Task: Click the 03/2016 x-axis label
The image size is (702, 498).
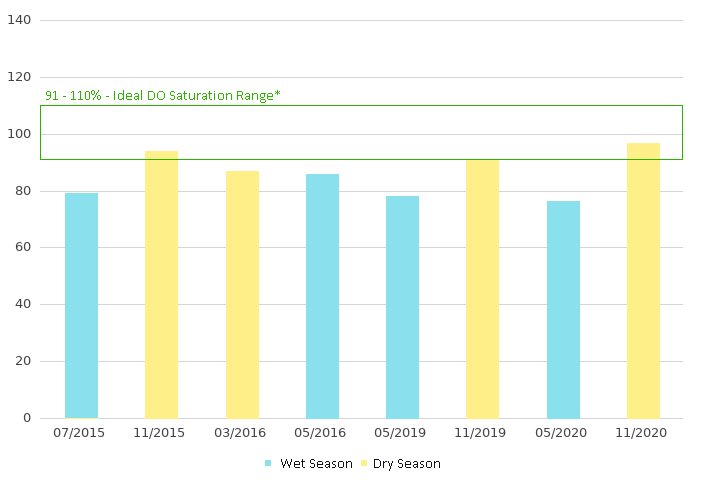Action: 242,433
